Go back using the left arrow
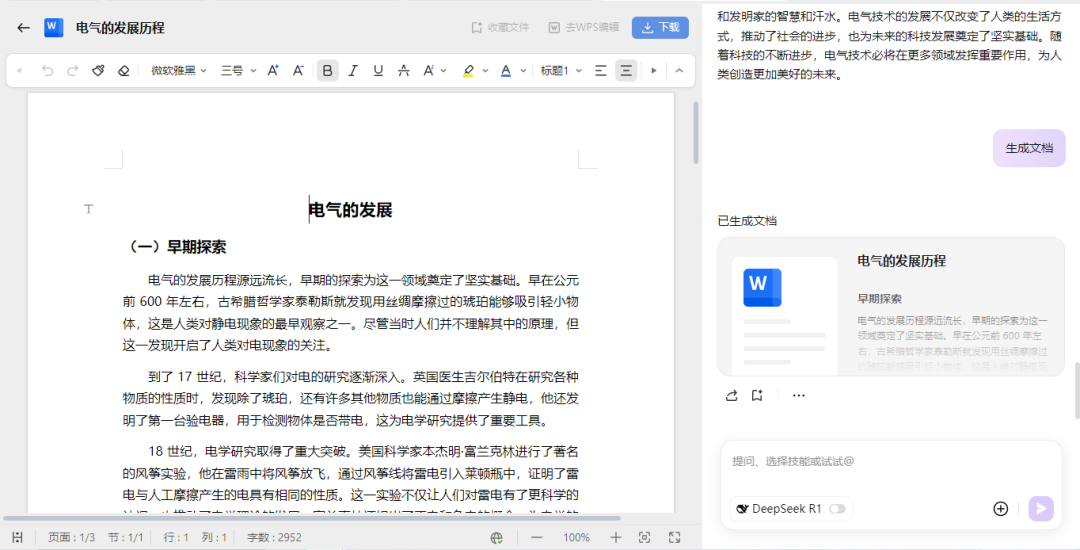 coord(23,28)
